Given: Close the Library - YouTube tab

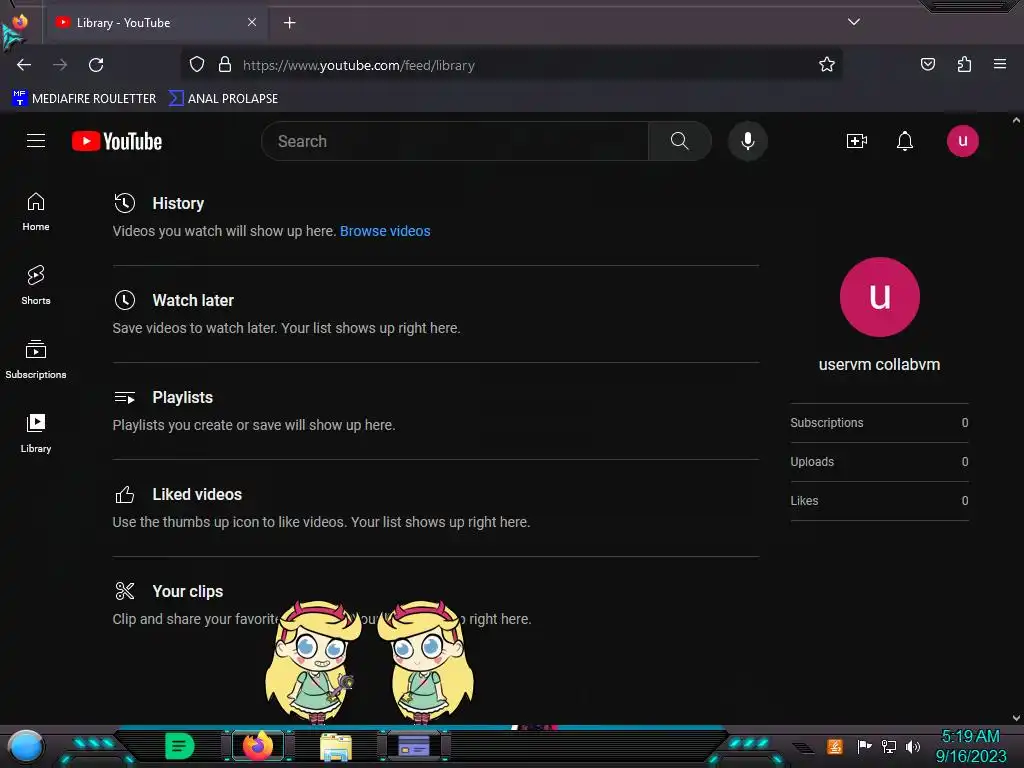Looking at the screenshot, I should 252,22.
